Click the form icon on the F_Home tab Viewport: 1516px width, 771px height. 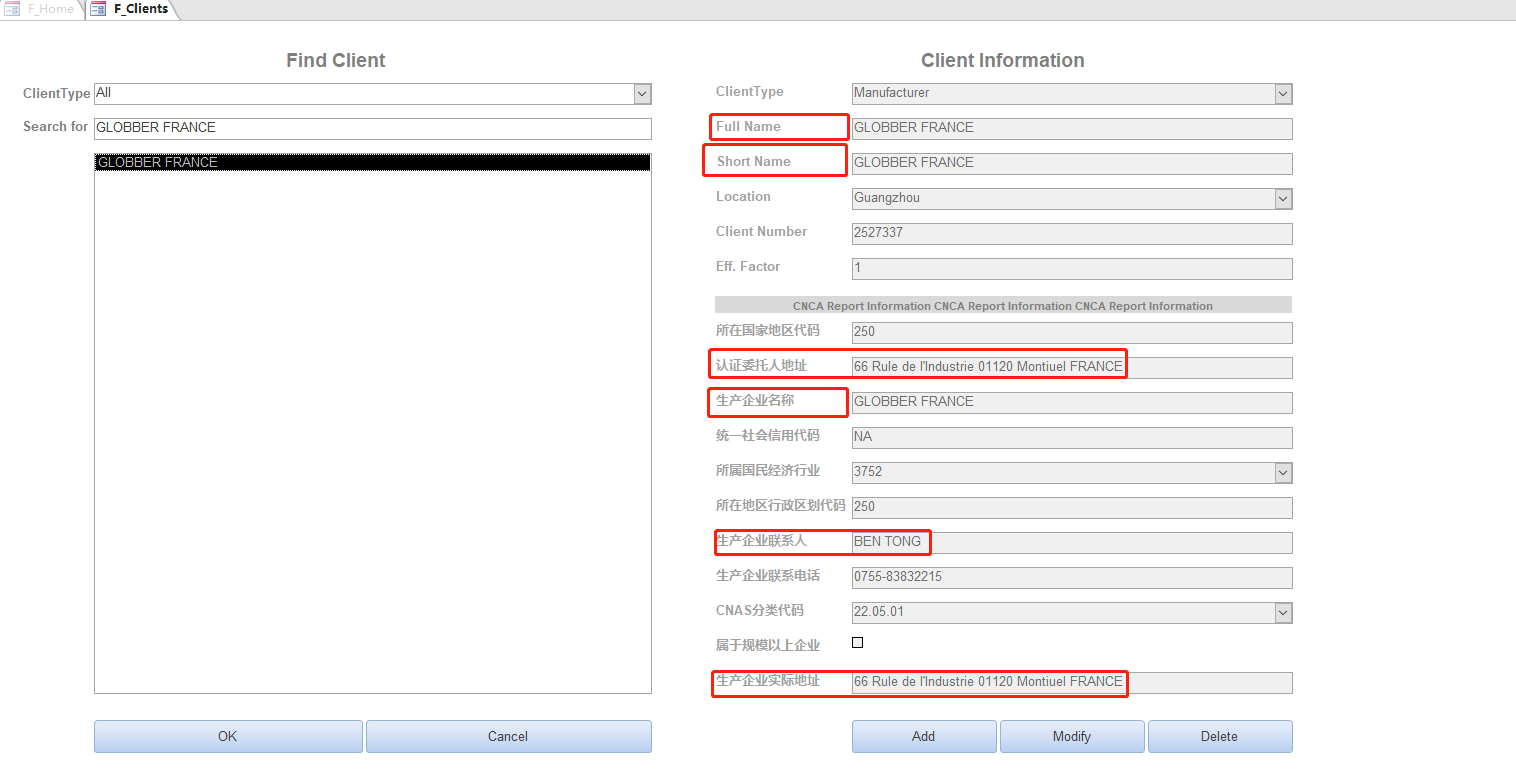12,9
